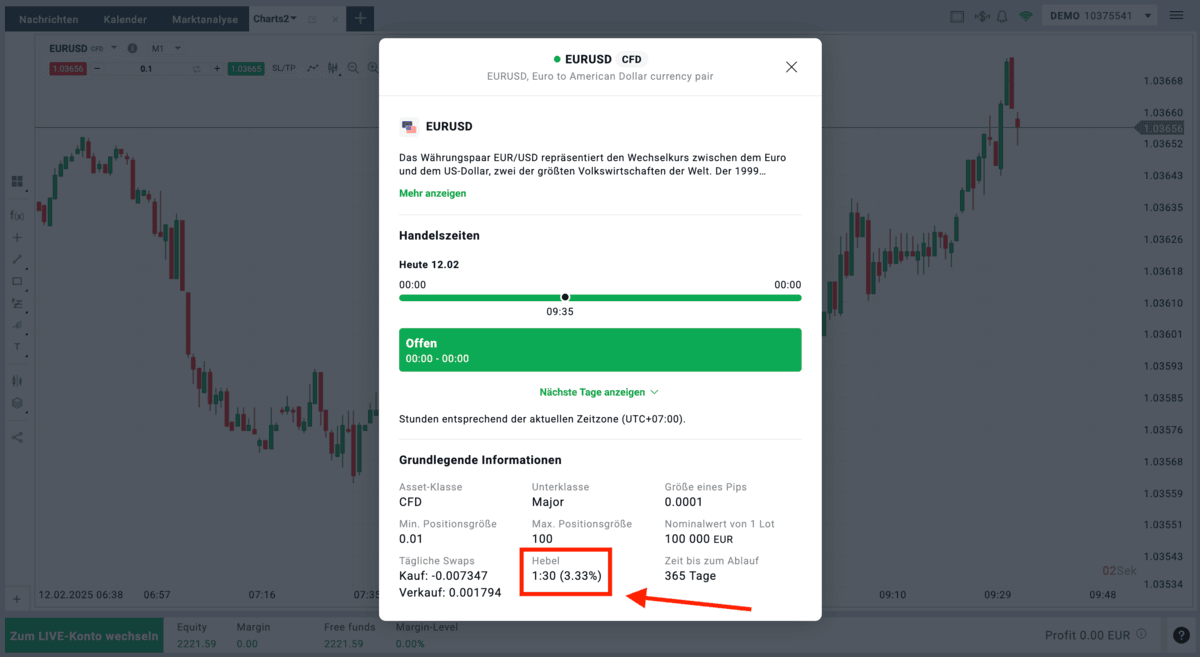Open the M1 timeframe dropdown
Screen dimensions: 1200x657
165,48
